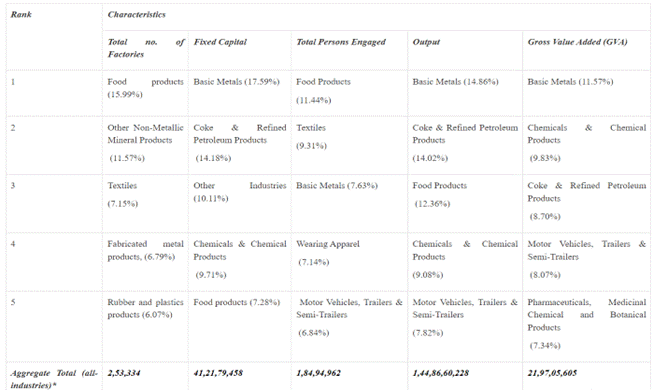This screenshot has width=653, height=390.
Task: Click the Fixed Capital column header
Action: tap(220, 42)
